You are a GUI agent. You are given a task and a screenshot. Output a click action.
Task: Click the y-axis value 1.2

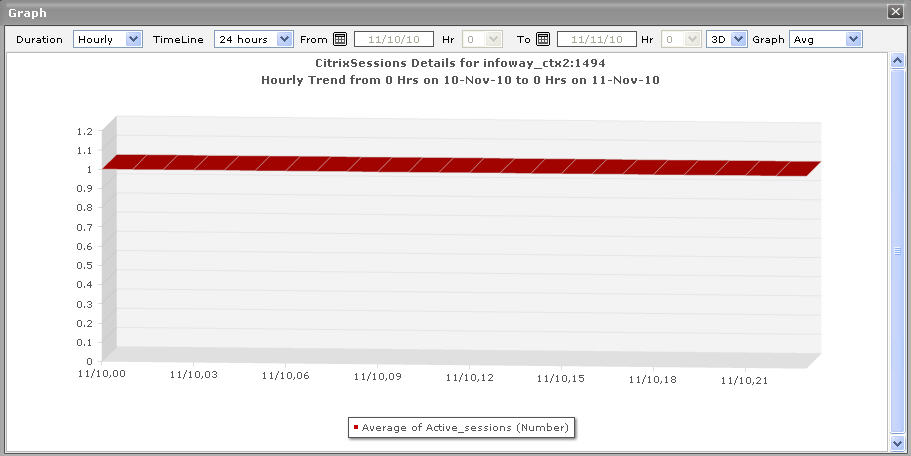pos(84,131)
